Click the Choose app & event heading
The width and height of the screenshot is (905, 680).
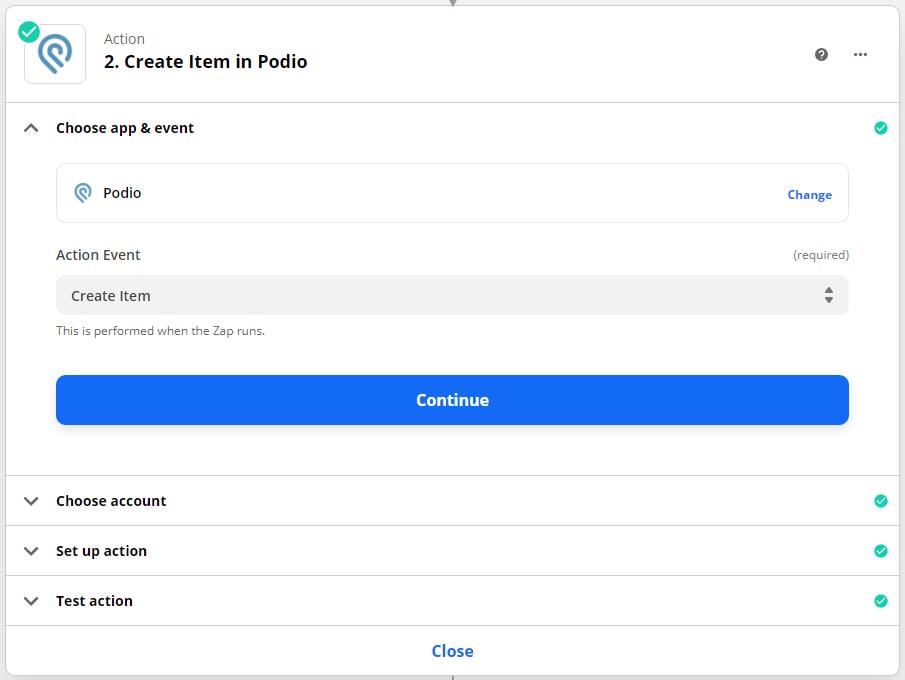pyautogui.click(x=125, y=128)
